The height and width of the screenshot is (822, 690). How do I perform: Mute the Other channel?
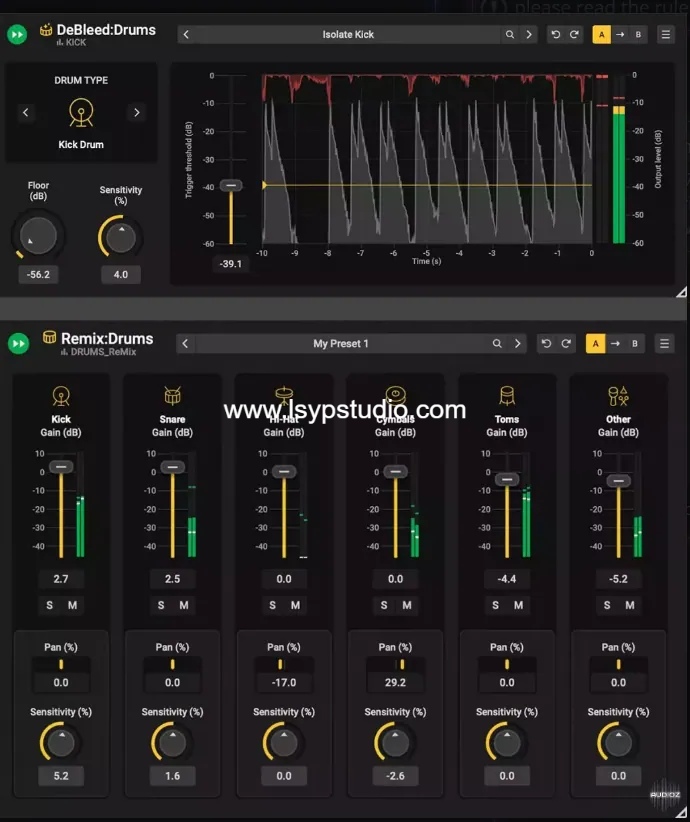630,605
